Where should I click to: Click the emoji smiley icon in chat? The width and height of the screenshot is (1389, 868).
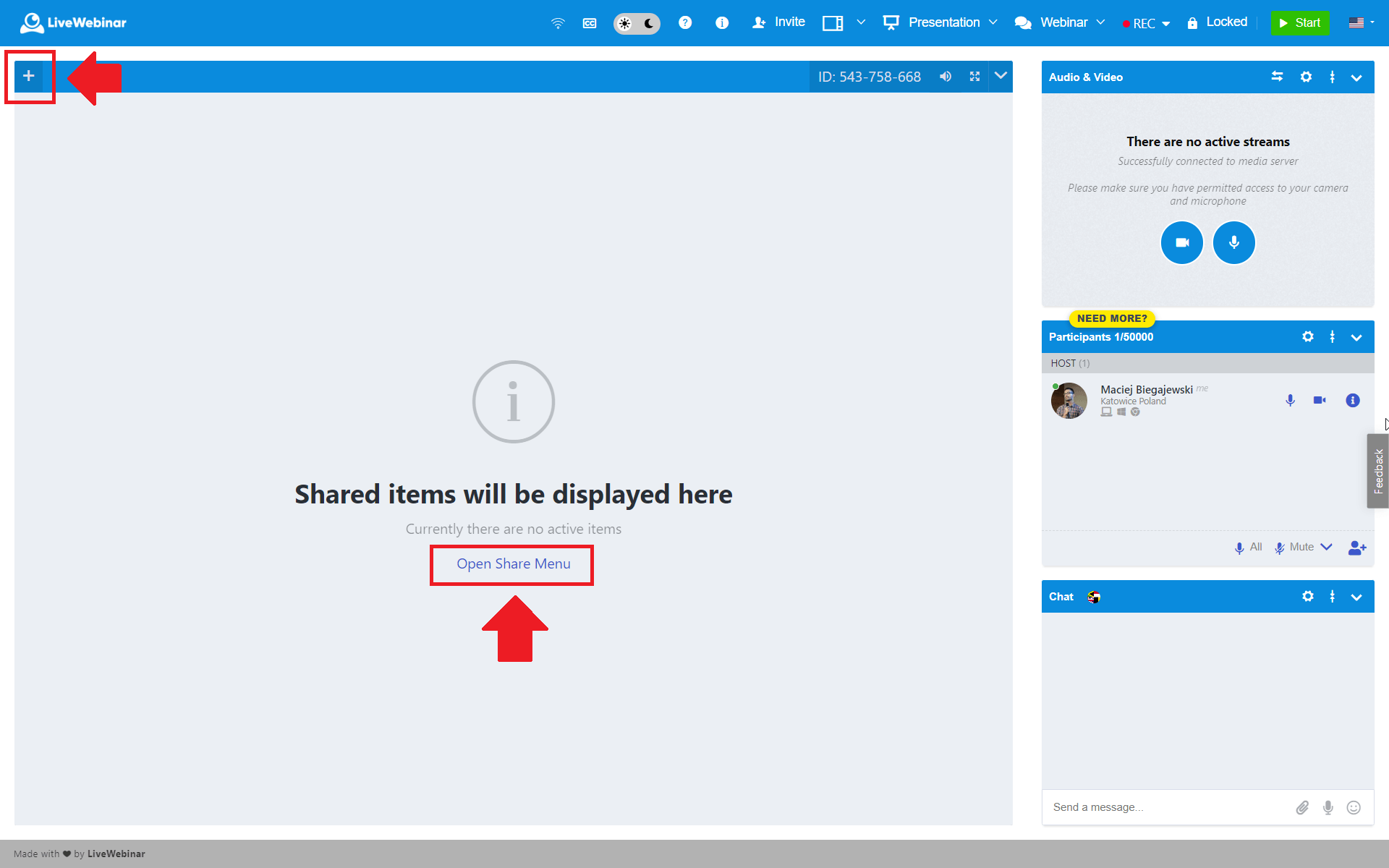1354,807
